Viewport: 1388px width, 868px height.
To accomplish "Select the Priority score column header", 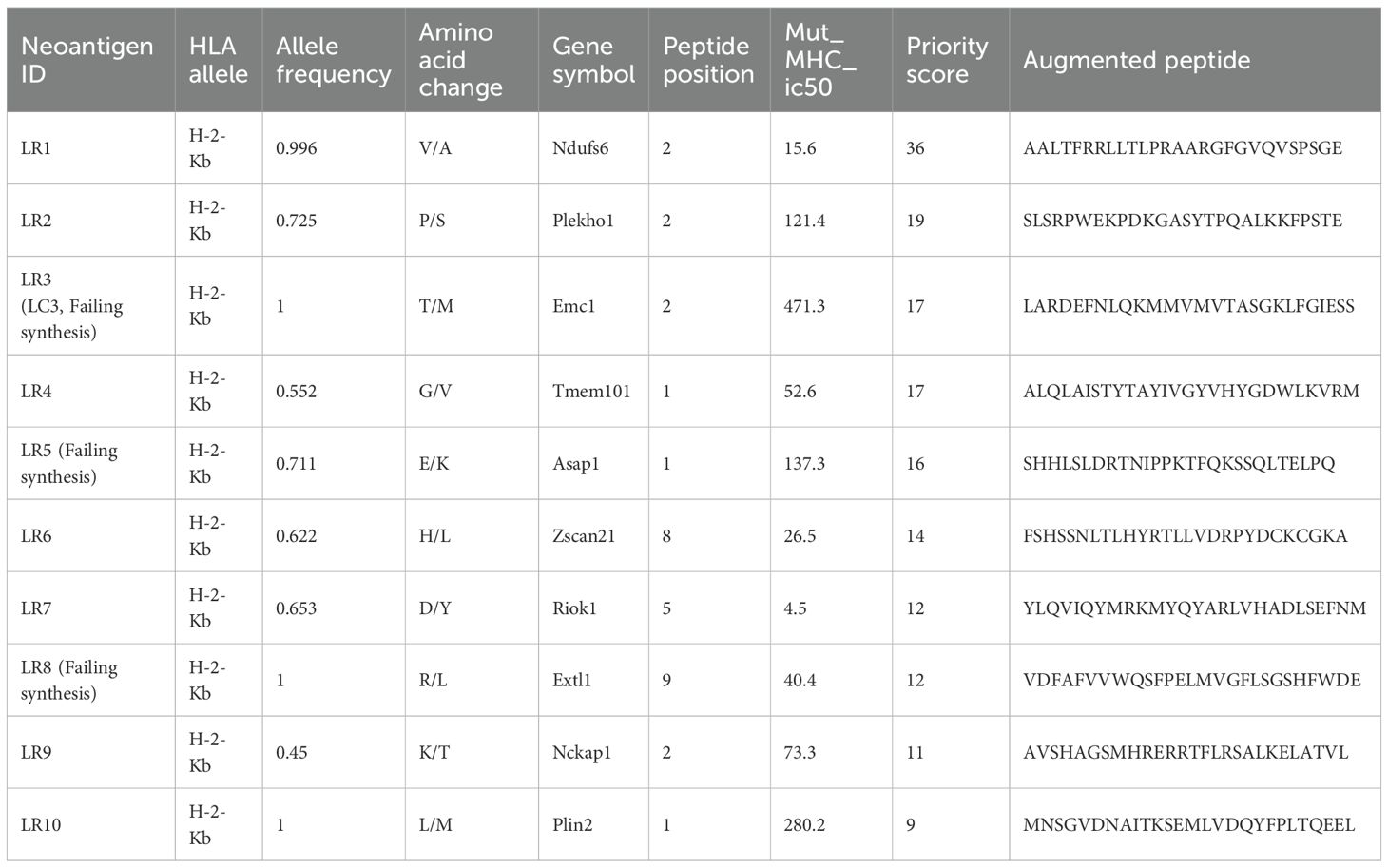I will [x=947, y=60].
